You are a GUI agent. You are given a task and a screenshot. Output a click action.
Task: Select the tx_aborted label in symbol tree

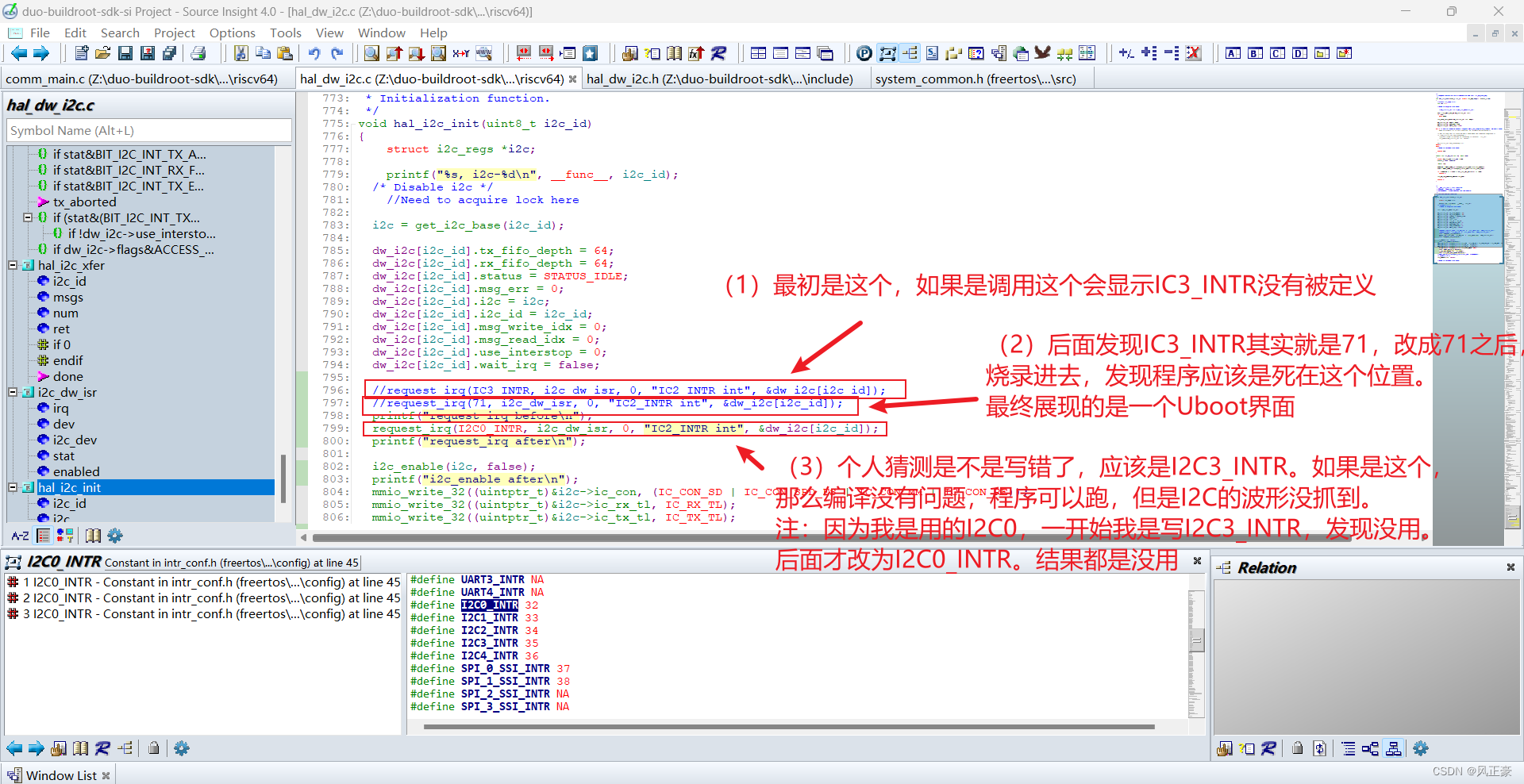coord(84,202)
